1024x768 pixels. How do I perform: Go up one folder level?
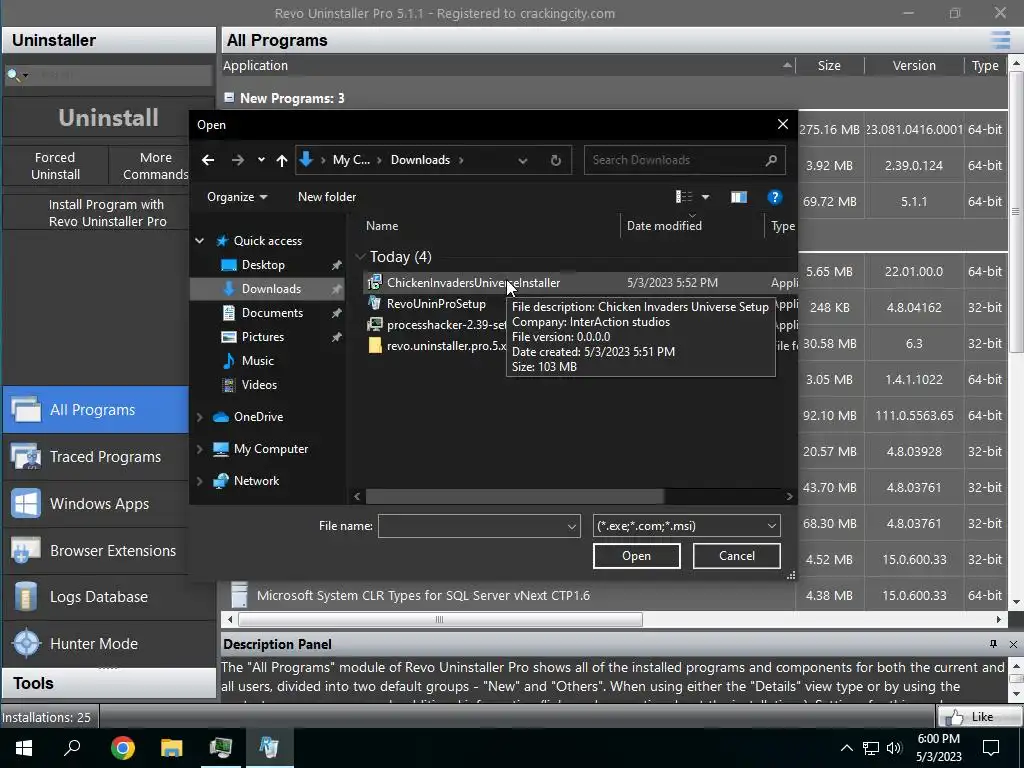[281, 160]
